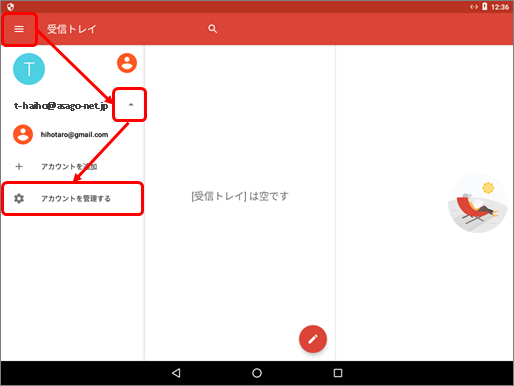Open the hamburger navigation menu
This screenshot has height=386, width=514.
click(x=19, y=29)
